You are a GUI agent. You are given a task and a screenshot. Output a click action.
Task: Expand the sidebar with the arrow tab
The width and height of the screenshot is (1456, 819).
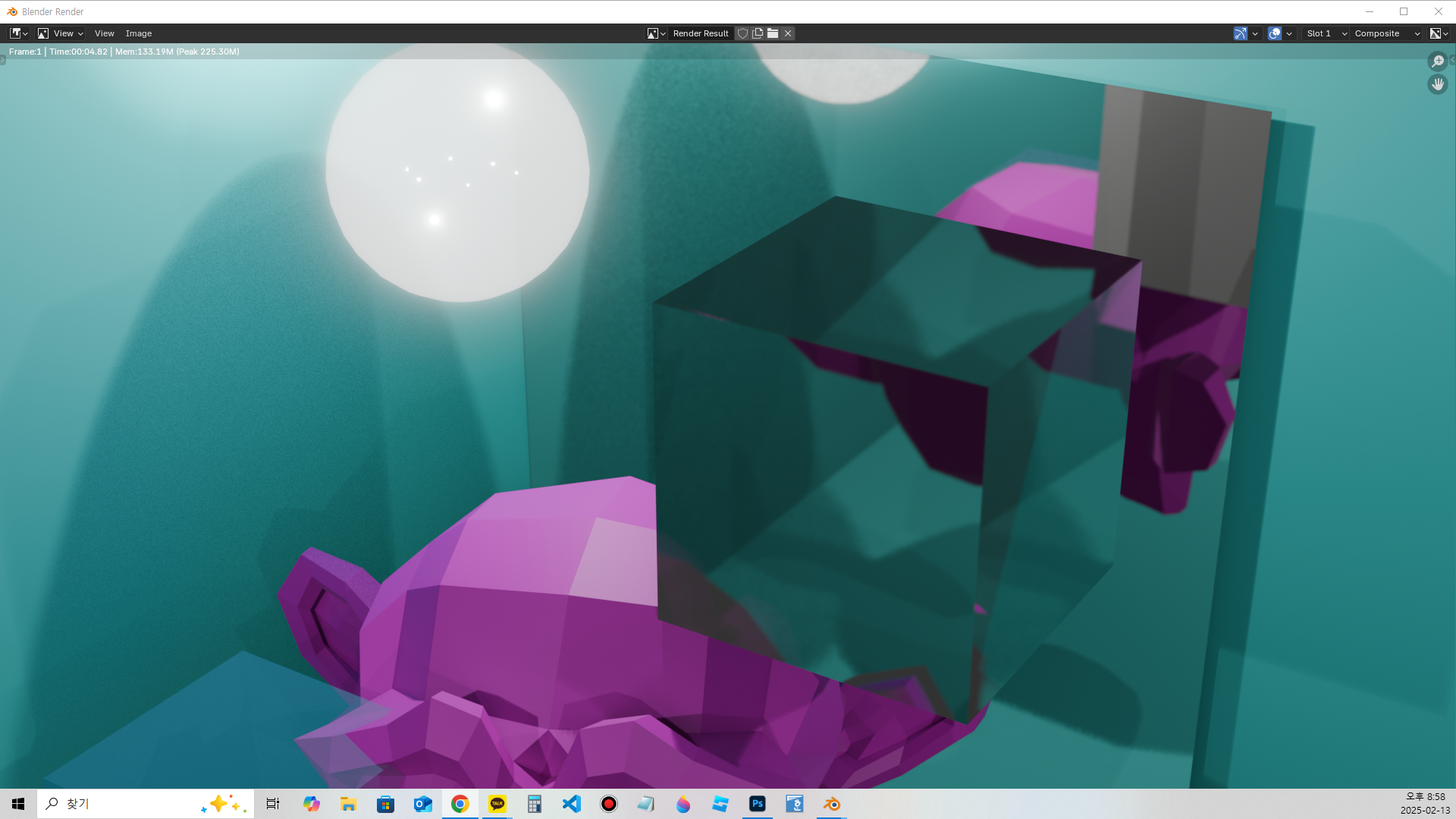1452,59
